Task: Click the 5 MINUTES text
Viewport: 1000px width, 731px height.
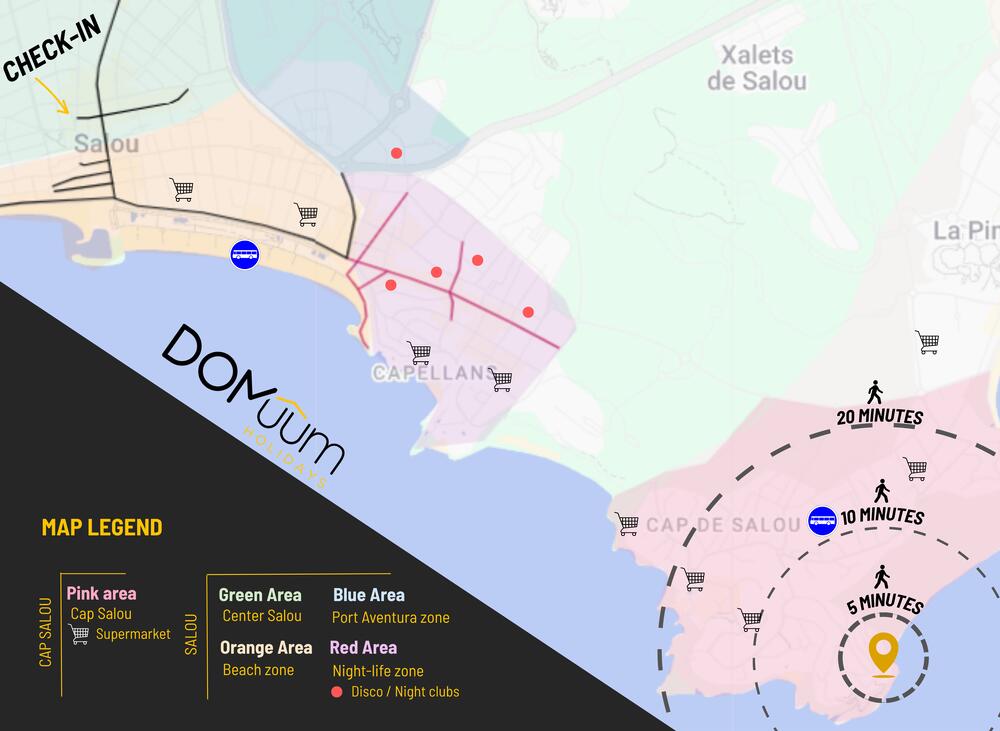Action: (x=885, y=603)
